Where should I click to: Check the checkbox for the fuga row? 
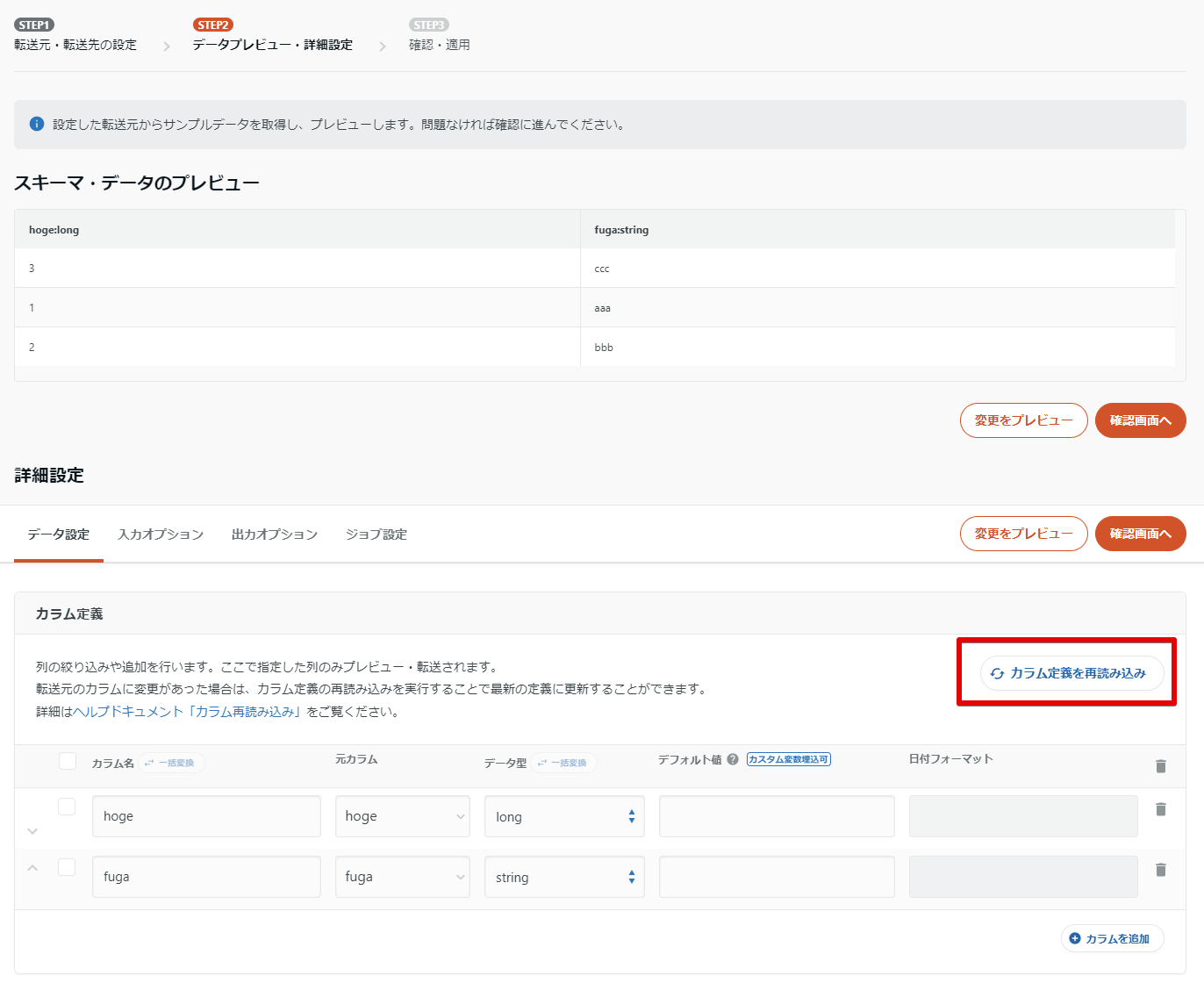tap(67, 867)
